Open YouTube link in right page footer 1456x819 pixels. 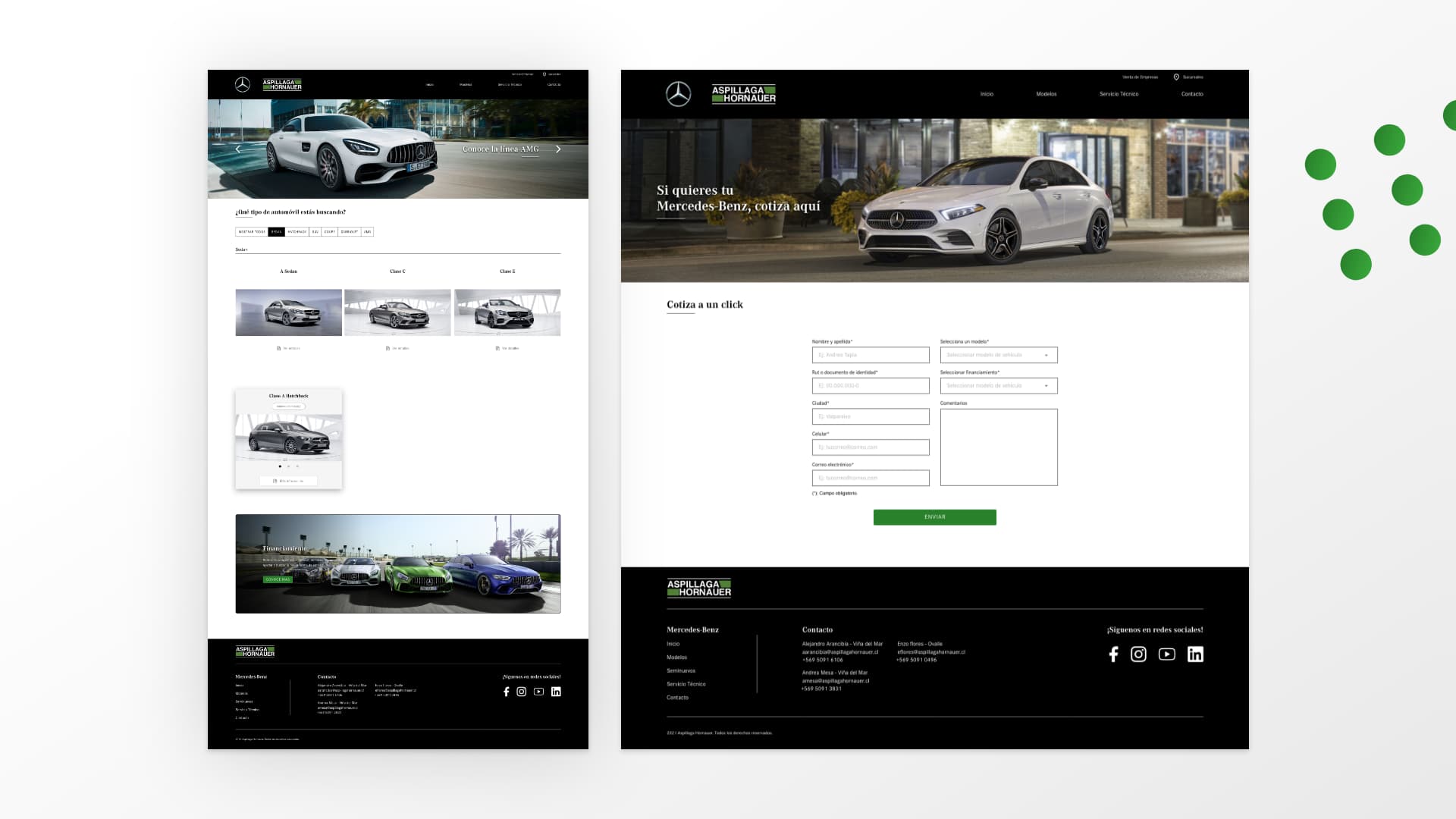[1167, 654]
